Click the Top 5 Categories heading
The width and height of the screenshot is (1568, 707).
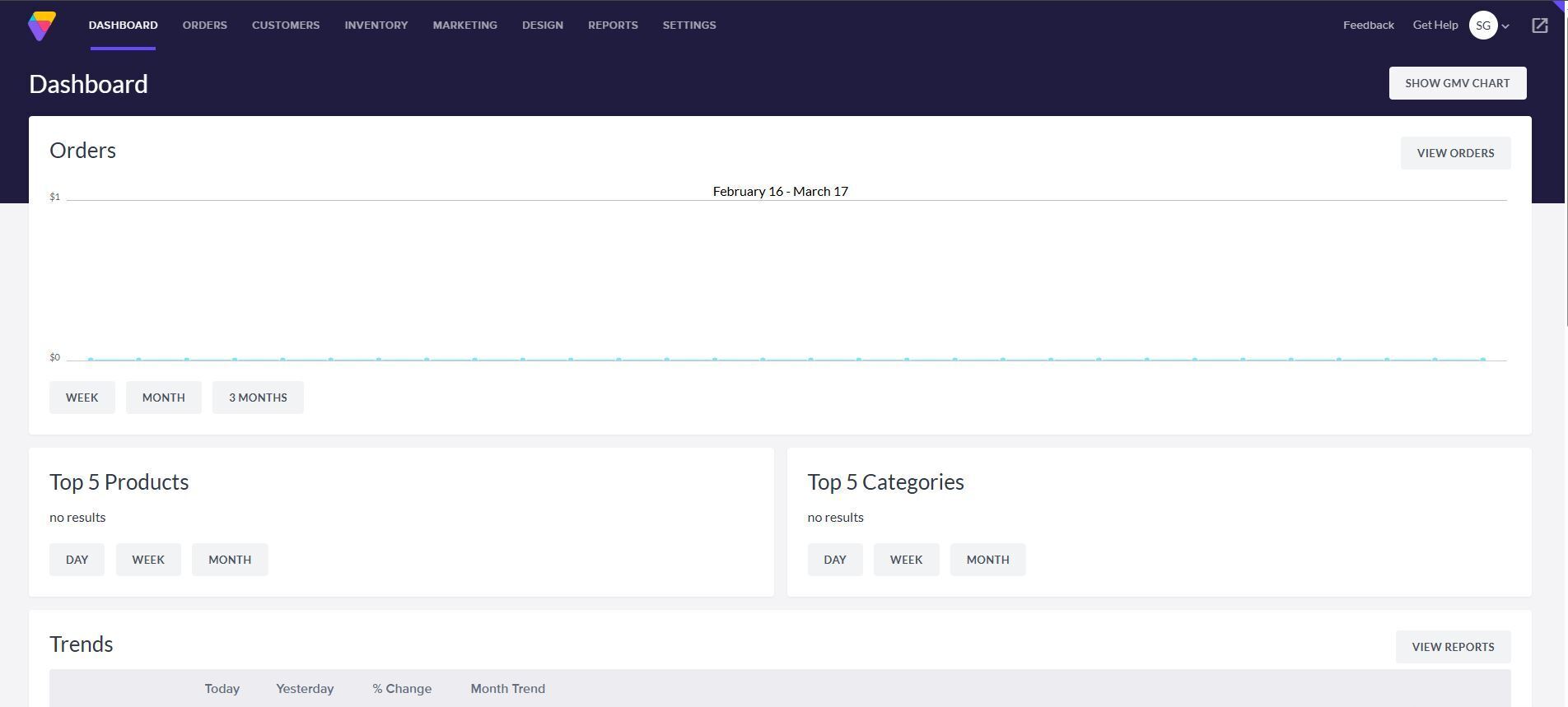click(x=885, y=482)
